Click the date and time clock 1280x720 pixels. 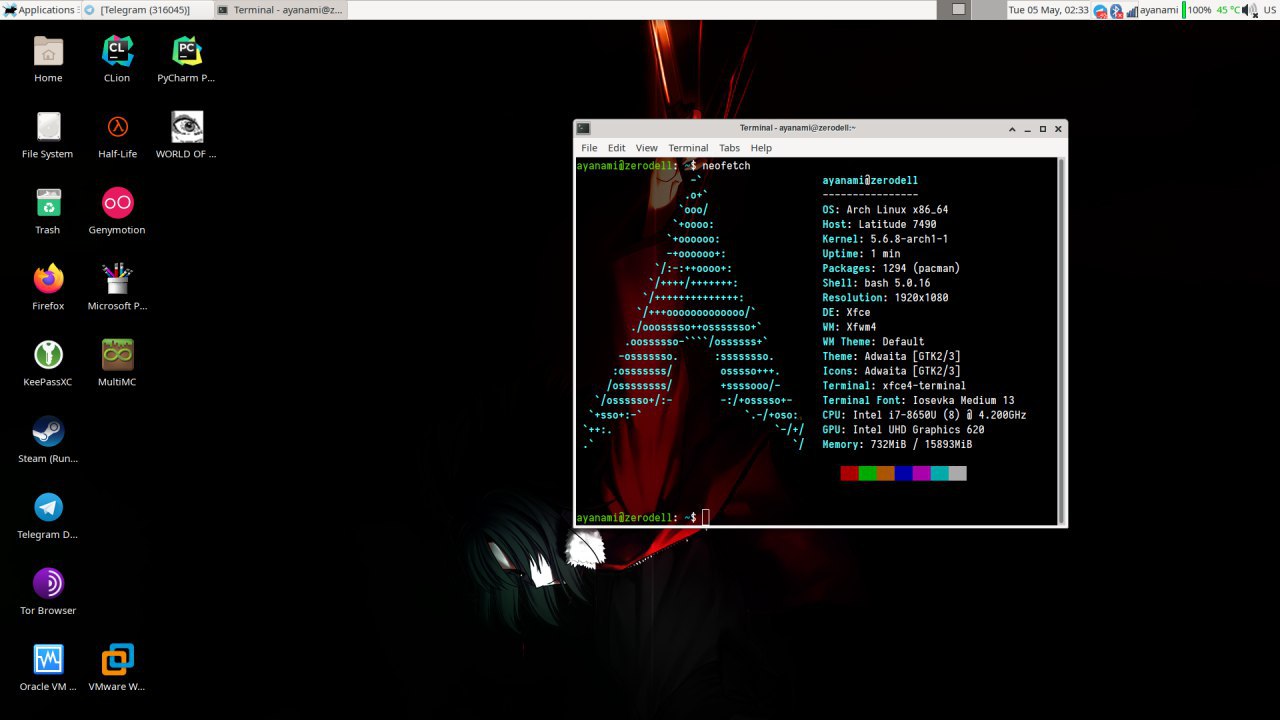tap(1048, 10)
